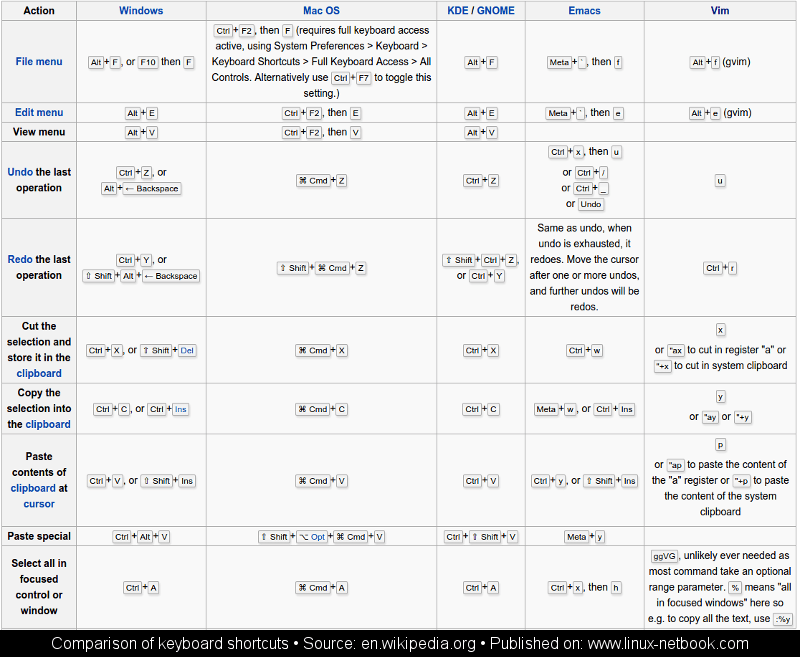
Task: Click the Cmd key in Mac OS Undo cell
Action: click(314, 181)
